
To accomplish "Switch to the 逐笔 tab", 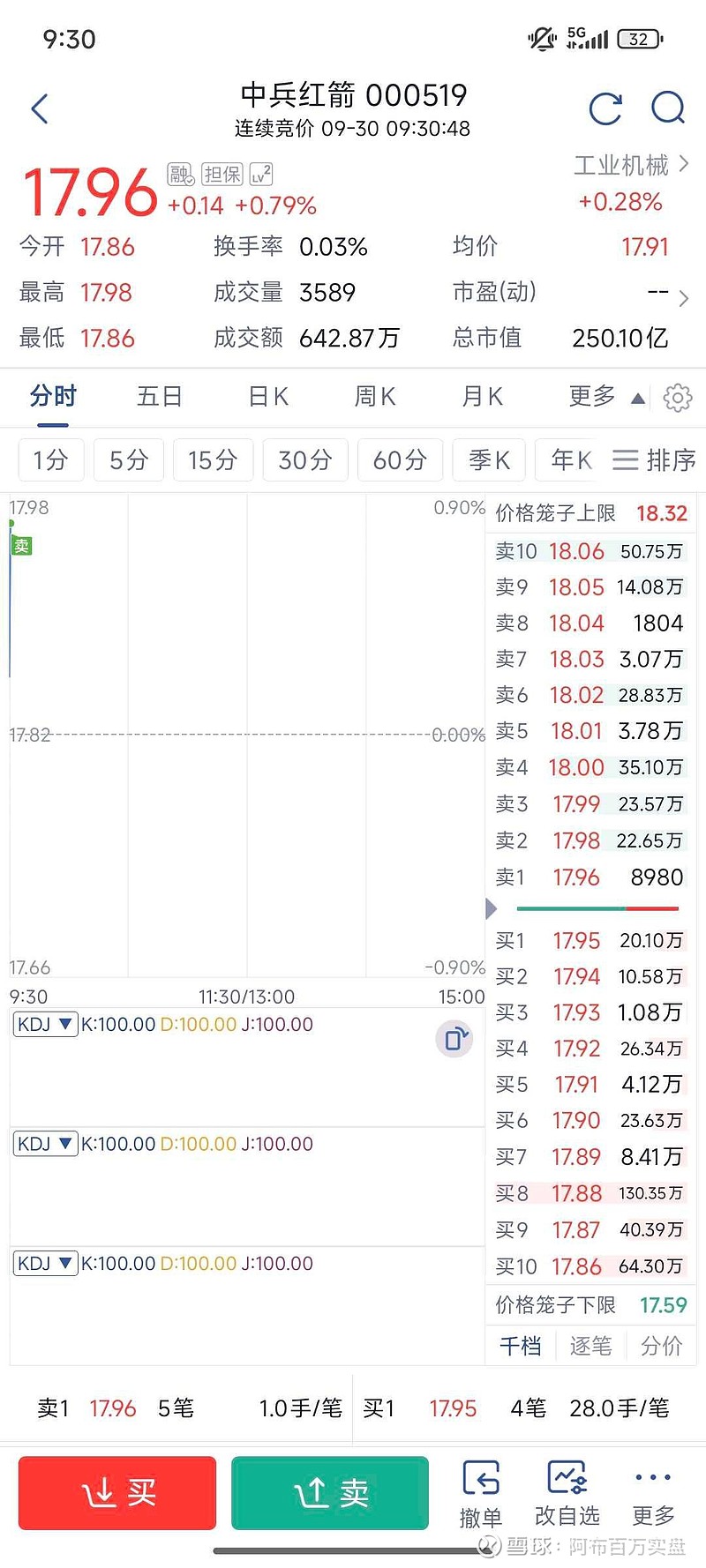I will point(590,1346).
